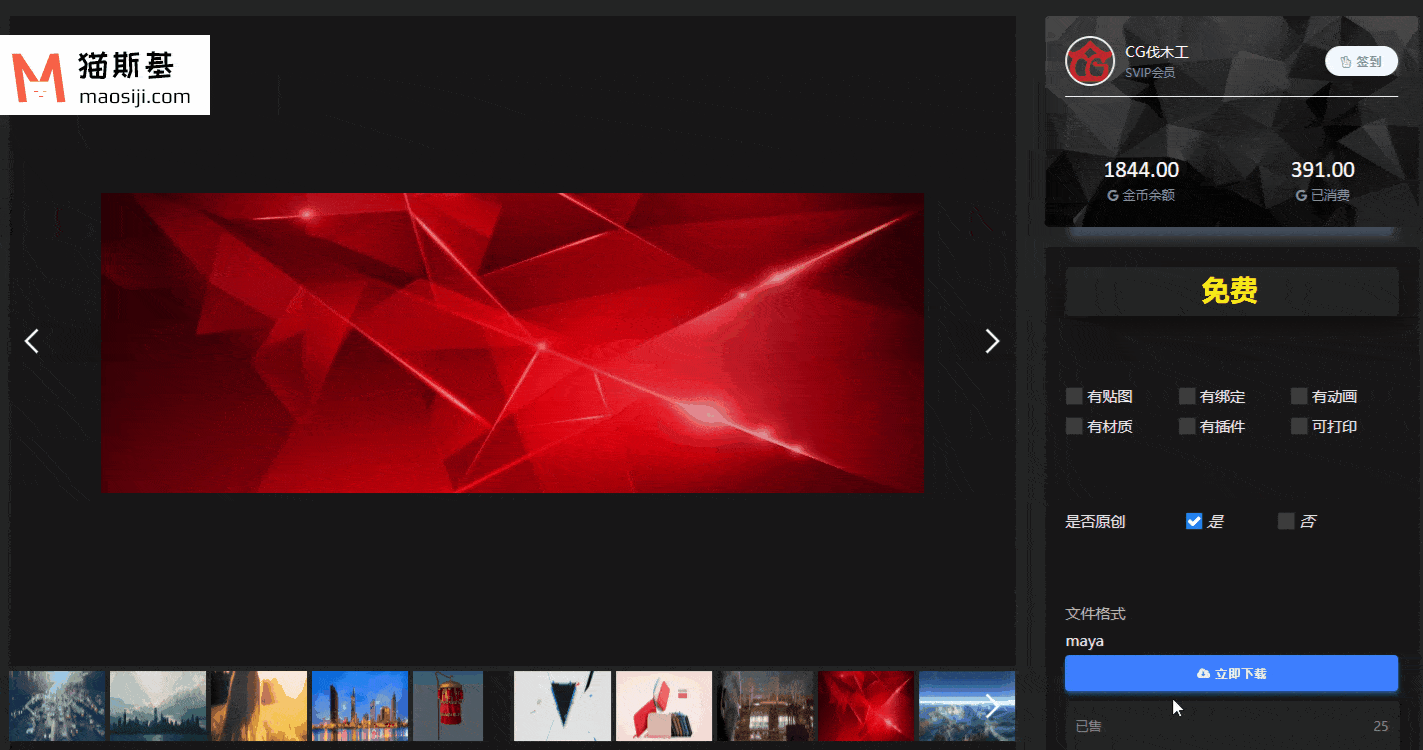Enable the 有贴图 checkbox

click(x=1075, y=397)
